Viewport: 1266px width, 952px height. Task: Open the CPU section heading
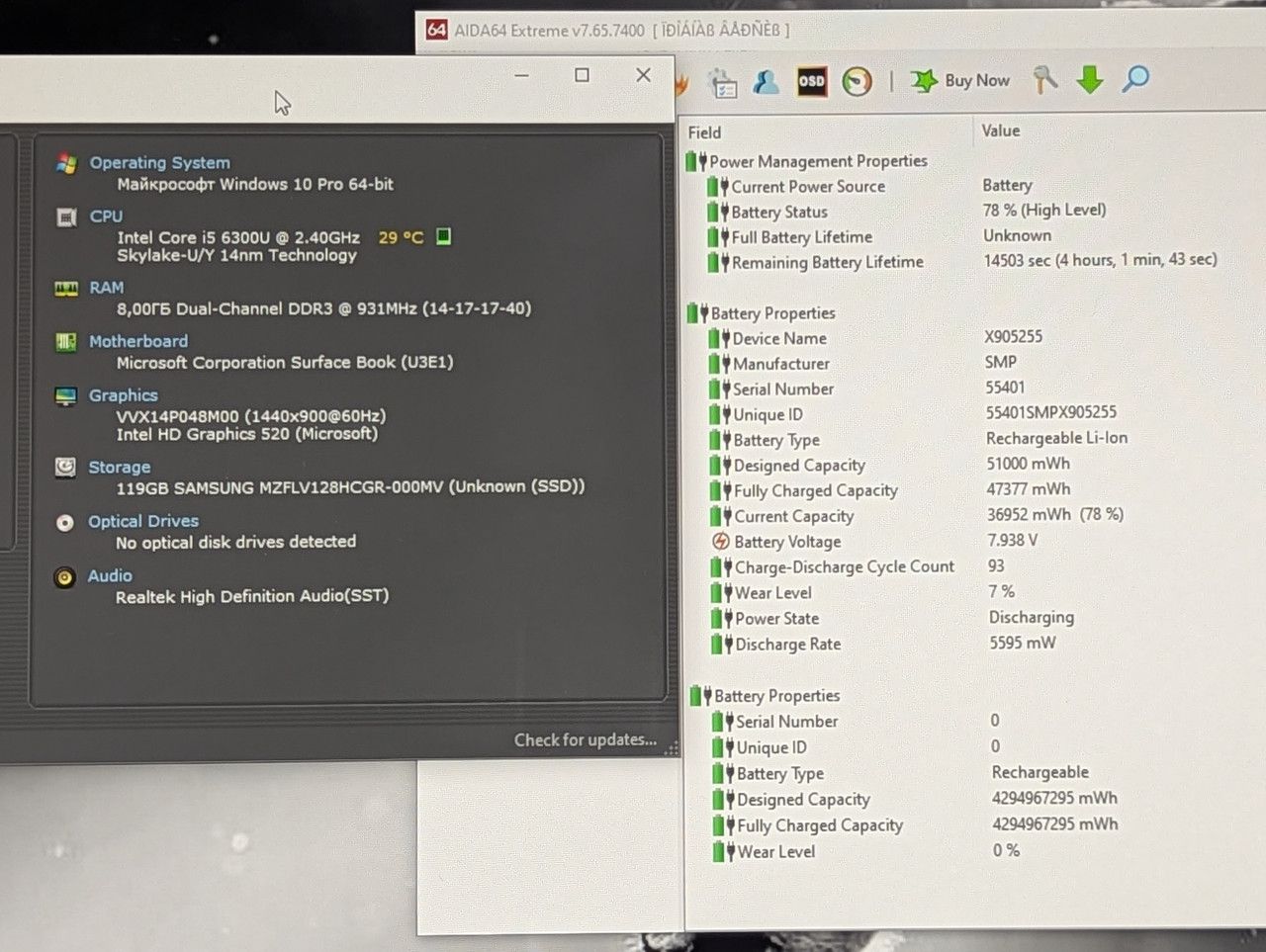[x=106, y=216]
